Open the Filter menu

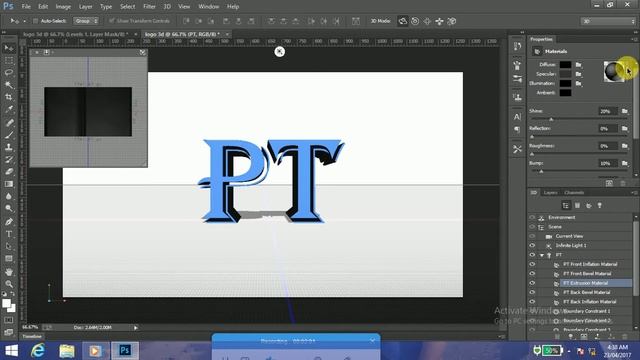(x=149, y=7)
